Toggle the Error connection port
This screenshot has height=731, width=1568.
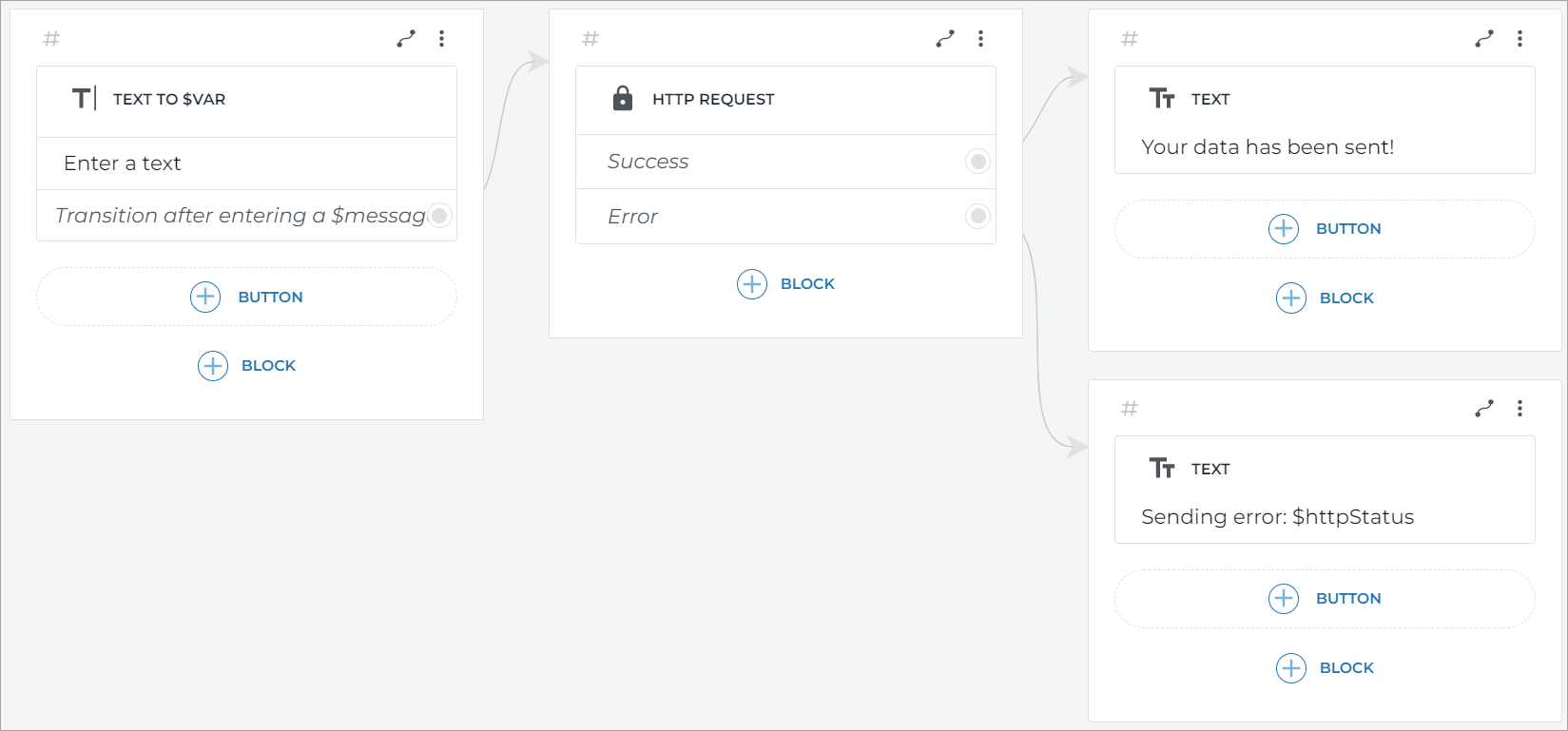978,216
